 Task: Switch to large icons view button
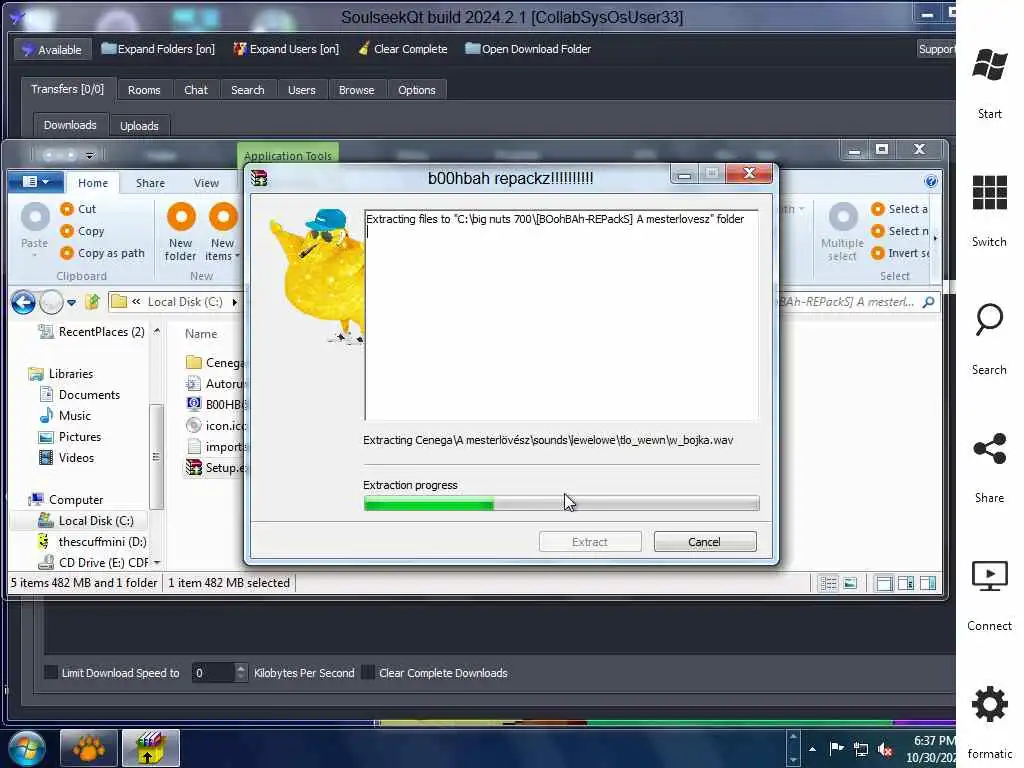pyautogui.click(x=850, y=583)
